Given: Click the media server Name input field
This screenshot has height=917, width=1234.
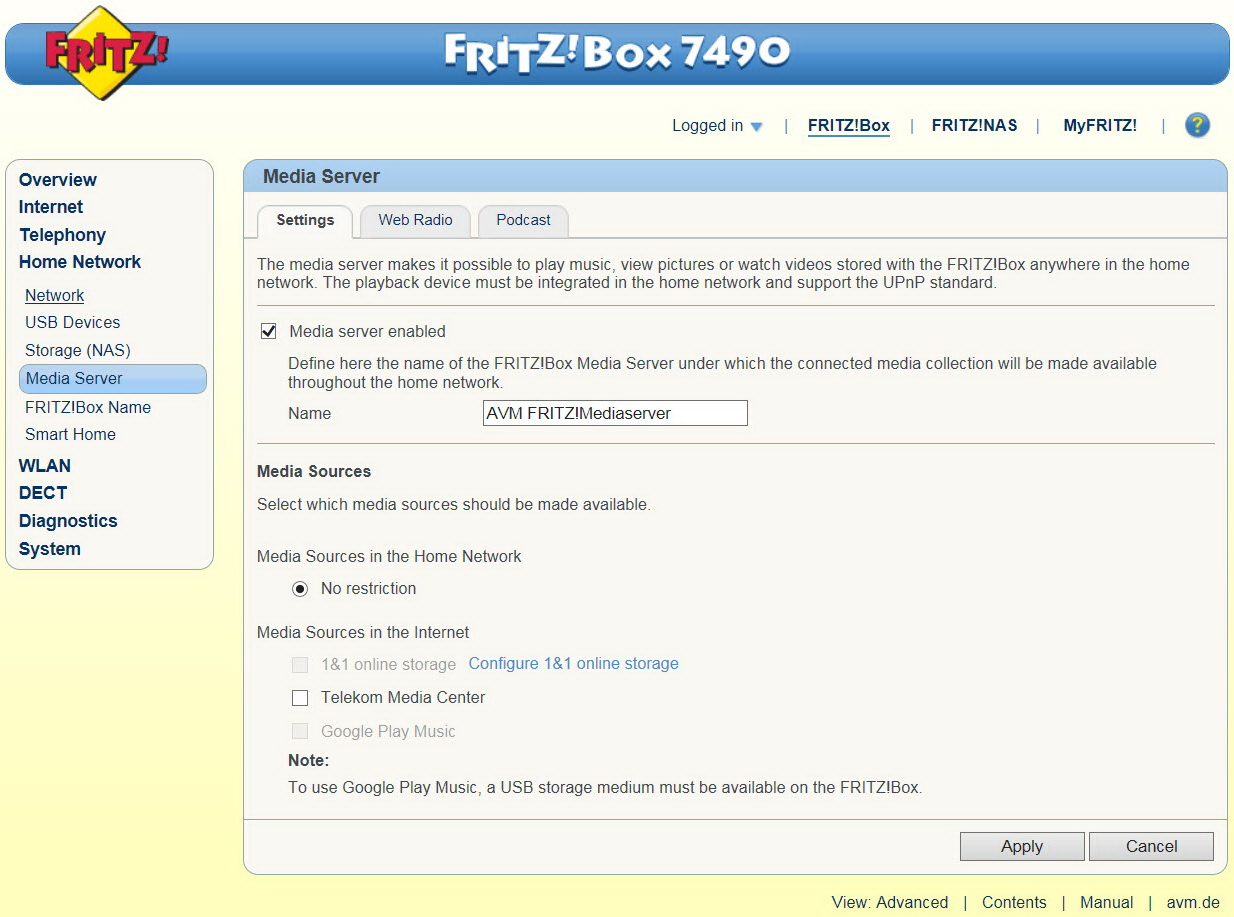Looking at the screenshot, I should tap(615, 413).
